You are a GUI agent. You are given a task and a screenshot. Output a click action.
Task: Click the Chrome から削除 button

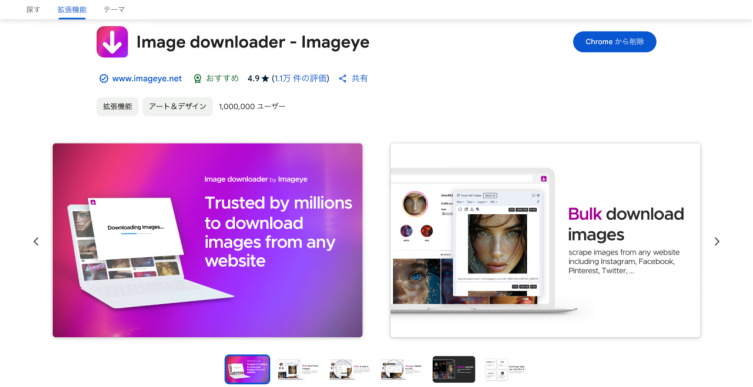614,42
